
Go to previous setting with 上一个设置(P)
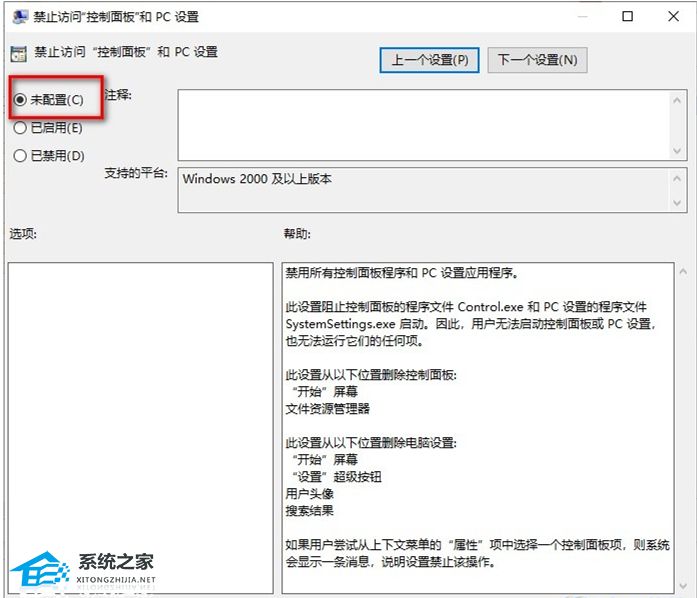coord(430,60)
